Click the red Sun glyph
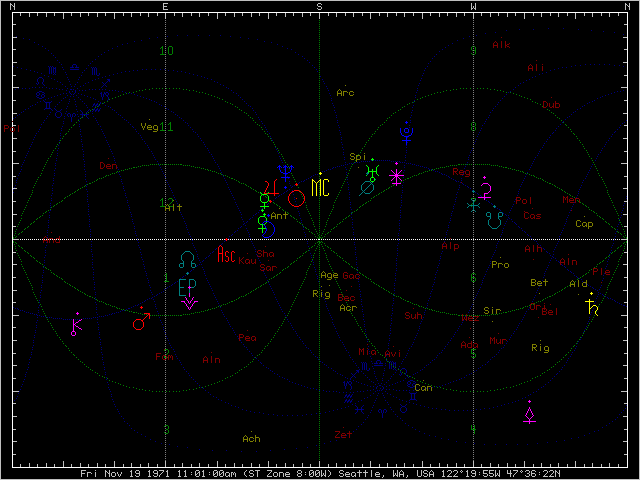 pyautogui.click(x=296, y=198)
